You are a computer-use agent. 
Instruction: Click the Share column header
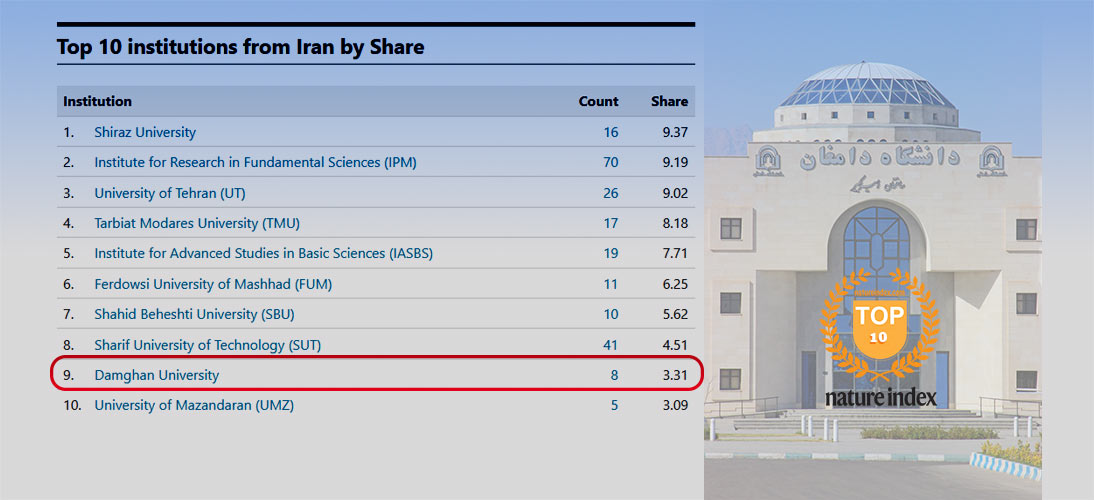(x=670, y=101)
